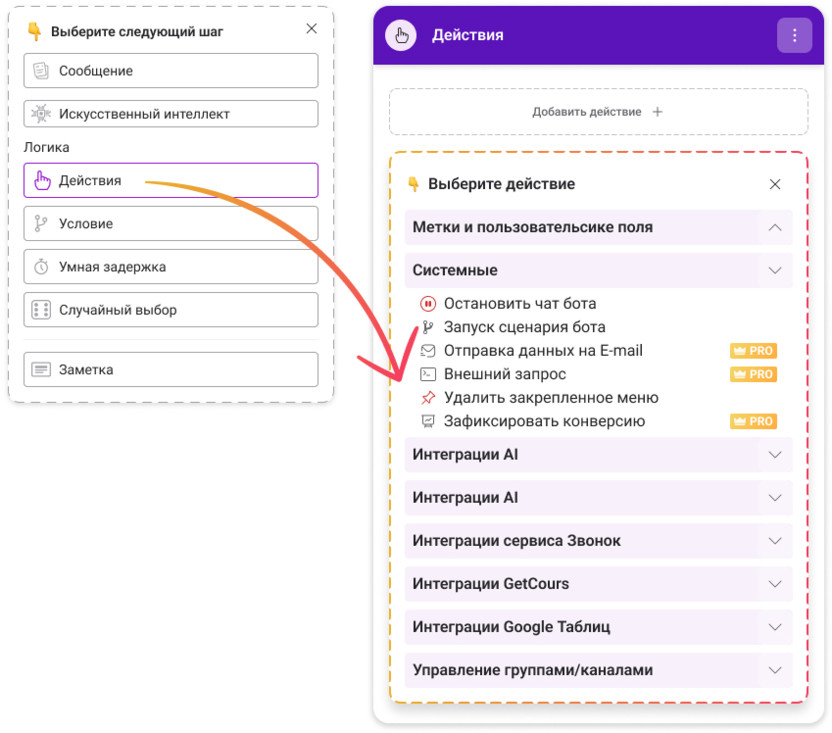Image resolution: width=832 pixels, height=733 pixels.
Task: Click the Добавить действие button
Action: point(598,111)
